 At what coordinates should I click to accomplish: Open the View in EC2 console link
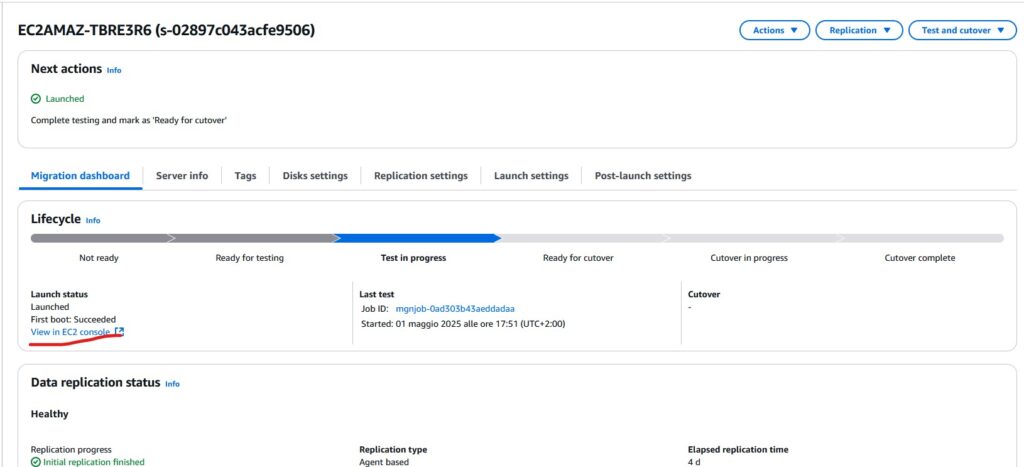tap(71, 332)
